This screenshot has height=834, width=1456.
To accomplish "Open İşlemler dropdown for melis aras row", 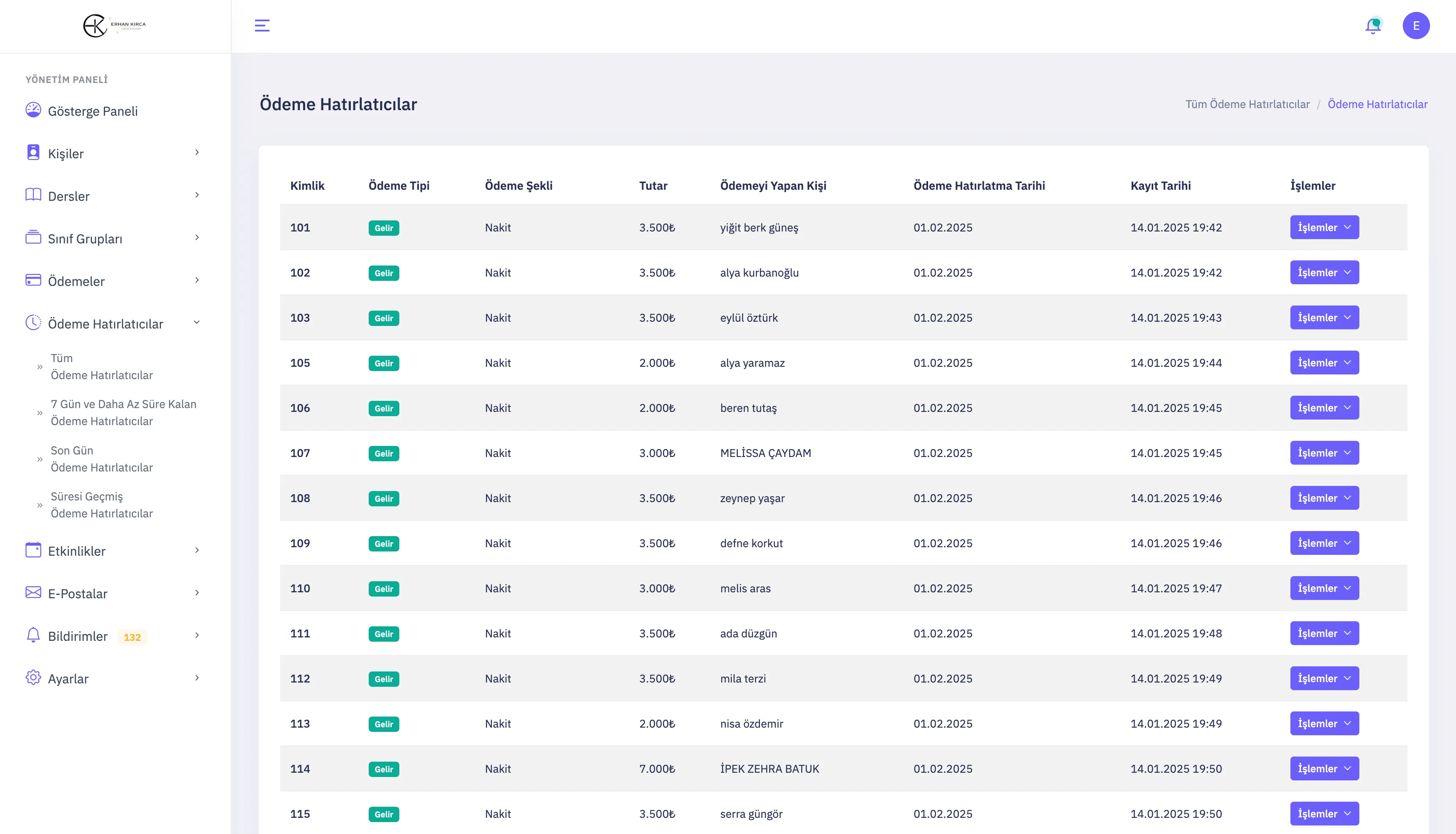I will pos(1324,588).
